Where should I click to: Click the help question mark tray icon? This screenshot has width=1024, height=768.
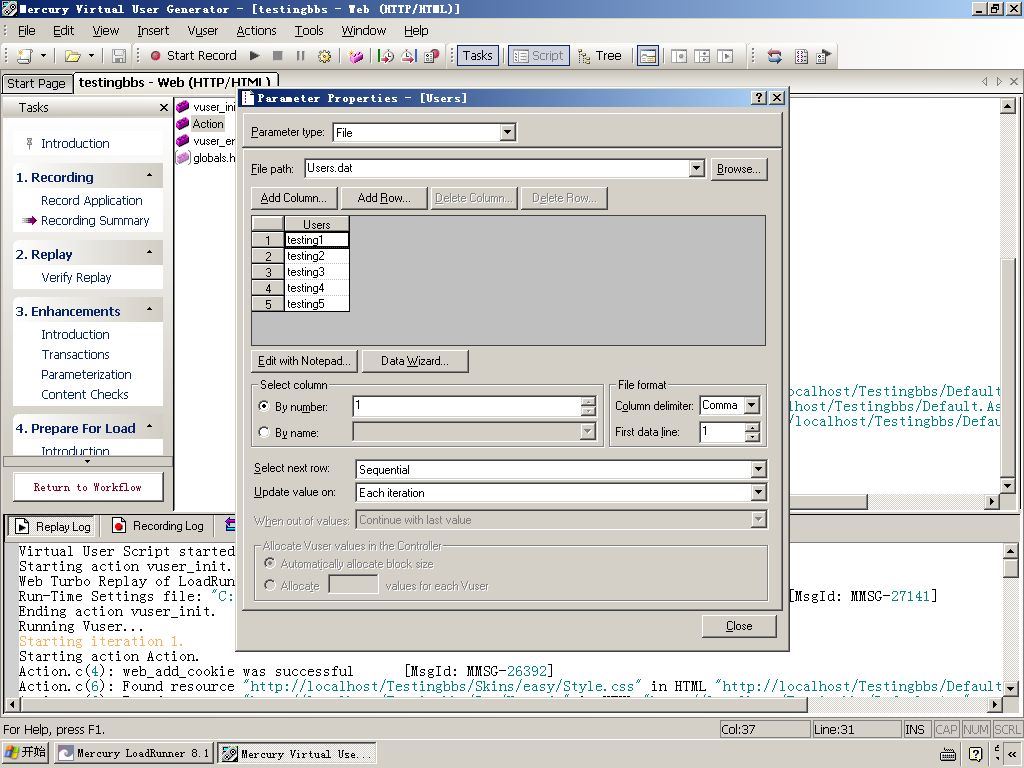[x=976, y=754]
